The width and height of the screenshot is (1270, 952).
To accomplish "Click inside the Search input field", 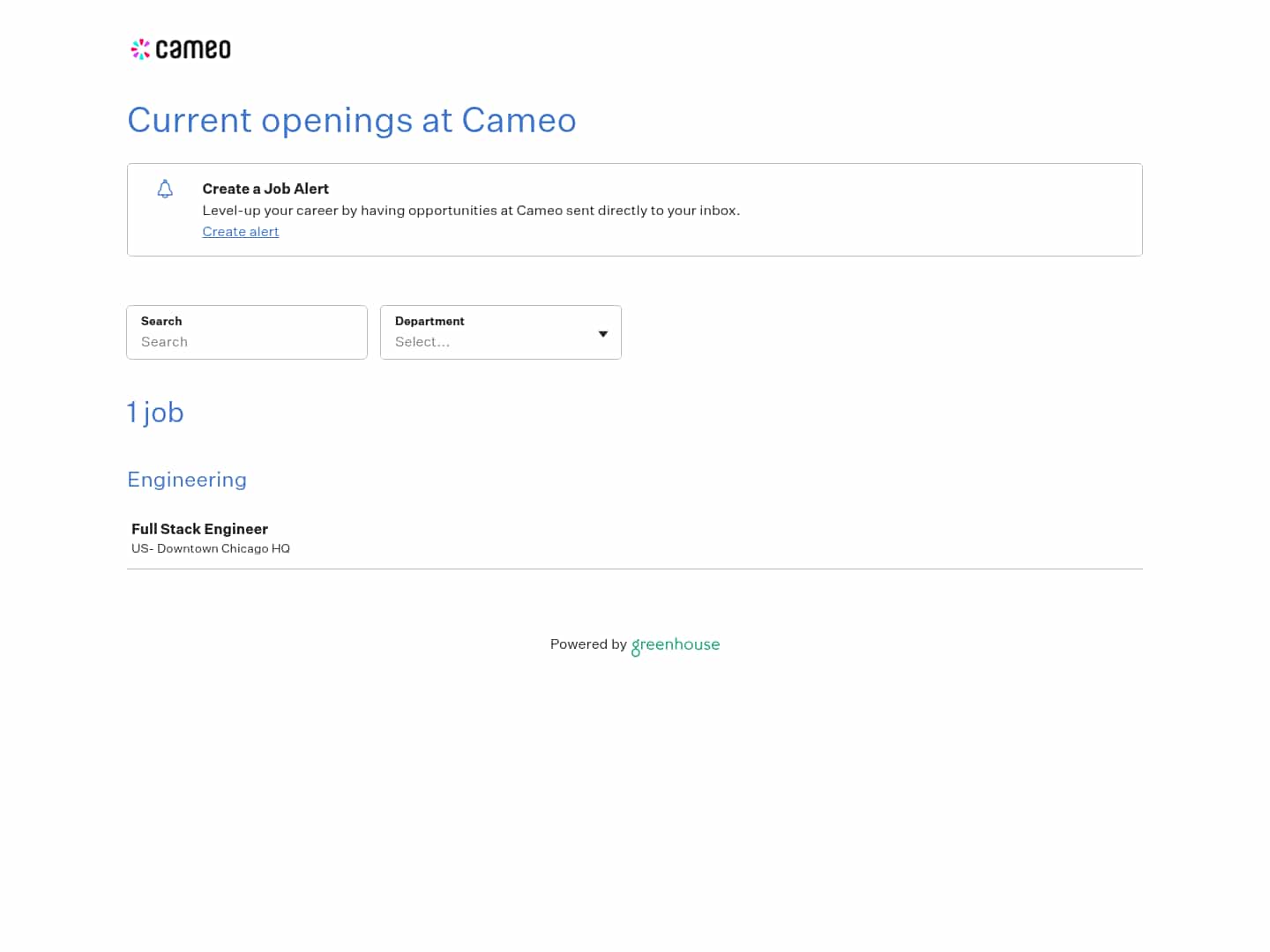I will [247, 342].
